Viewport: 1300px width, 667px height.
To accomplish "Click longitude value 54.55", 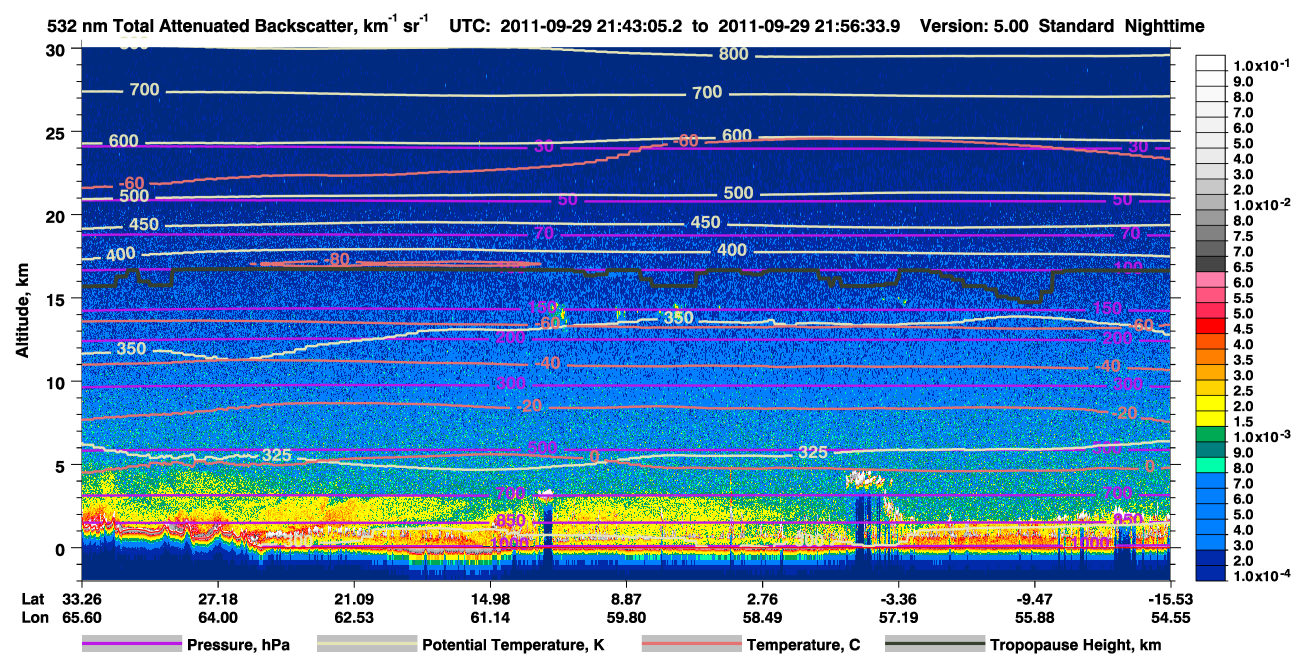I will coord(1171,618).
